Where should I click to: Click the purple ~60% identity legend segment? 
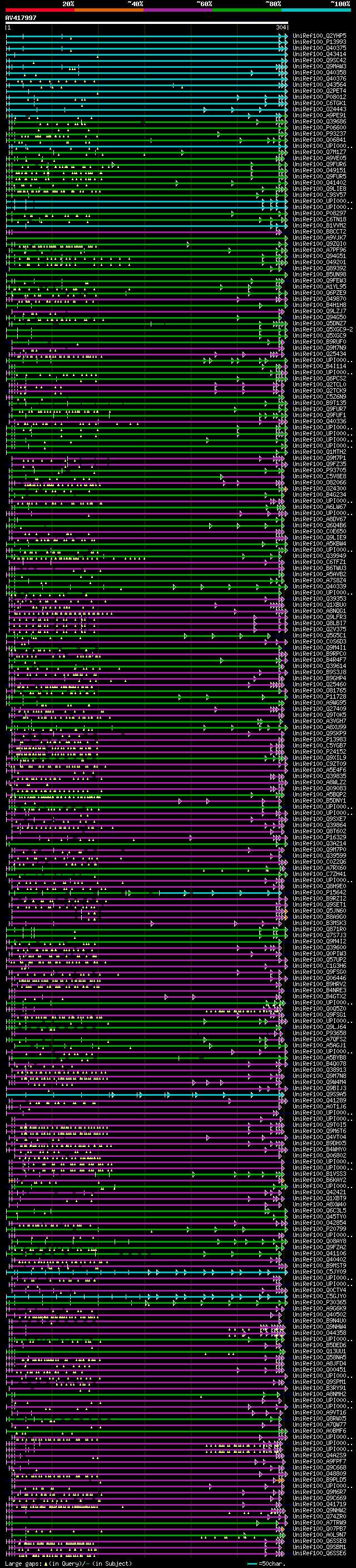pos(179,10)
